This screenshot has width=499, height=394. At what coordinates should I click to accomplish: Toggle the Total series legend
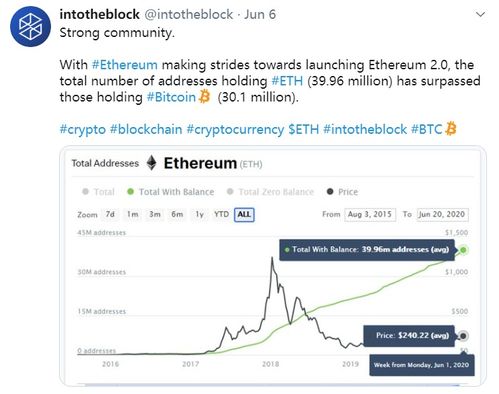coord(98,192)
